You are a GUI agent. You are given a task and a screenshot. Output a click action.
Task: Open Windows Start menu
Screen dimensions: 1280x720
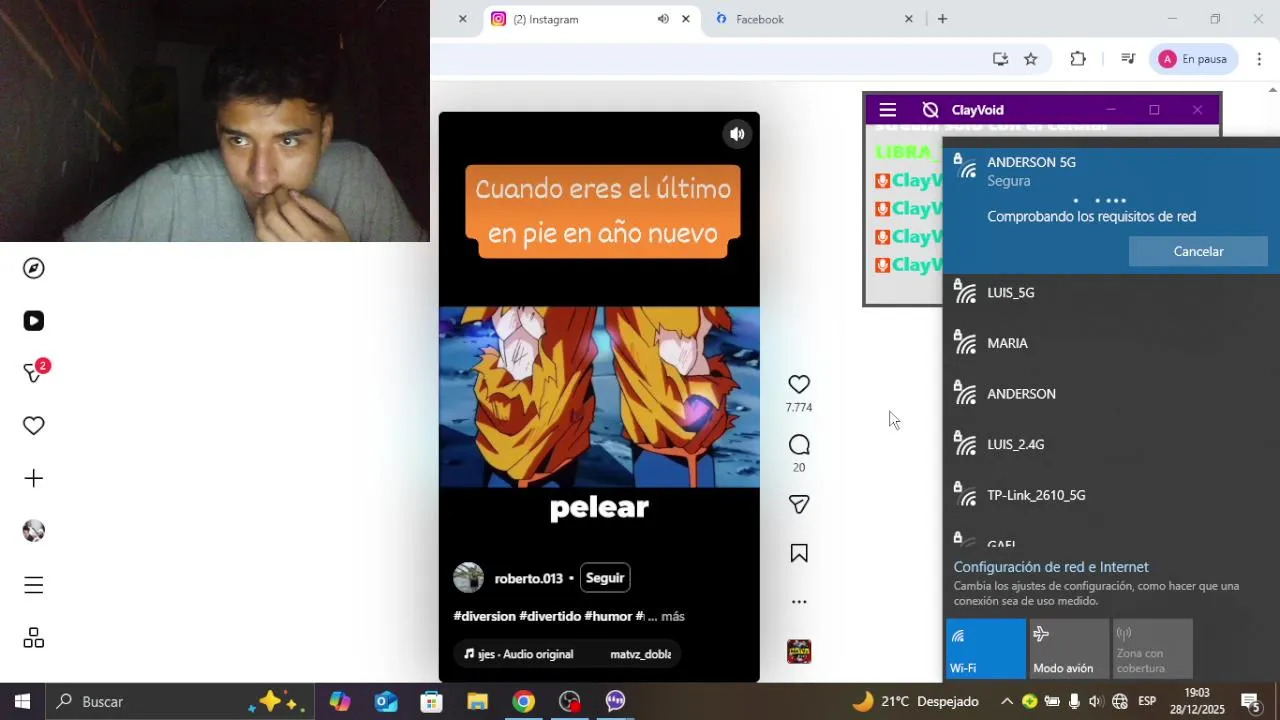[22, 702]
